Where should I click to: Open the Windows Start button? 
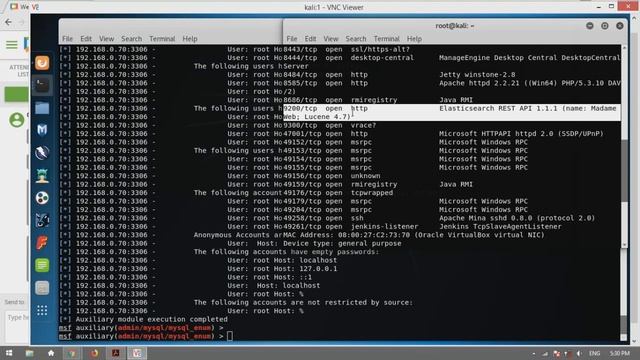coord(9,353)
